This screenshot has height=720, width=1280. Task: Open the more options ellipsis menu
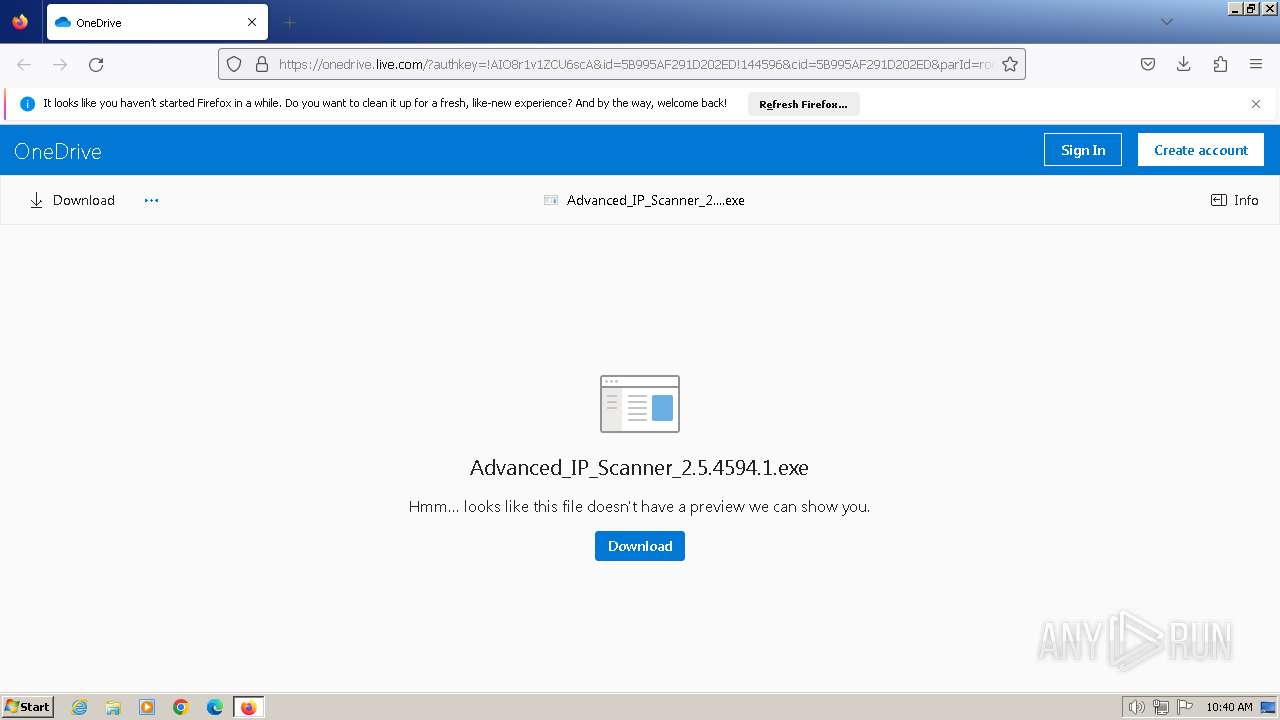point(151,200)
